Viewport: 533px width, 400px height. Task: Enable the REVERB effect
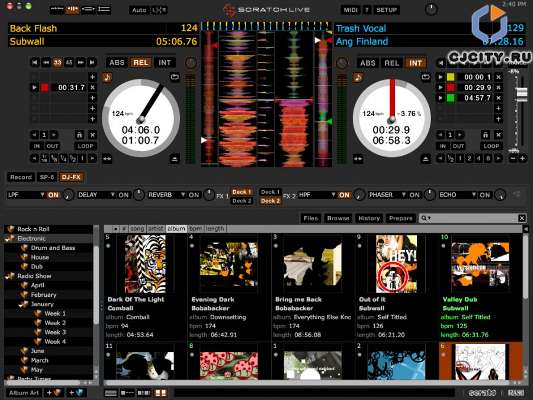[194, 195]
